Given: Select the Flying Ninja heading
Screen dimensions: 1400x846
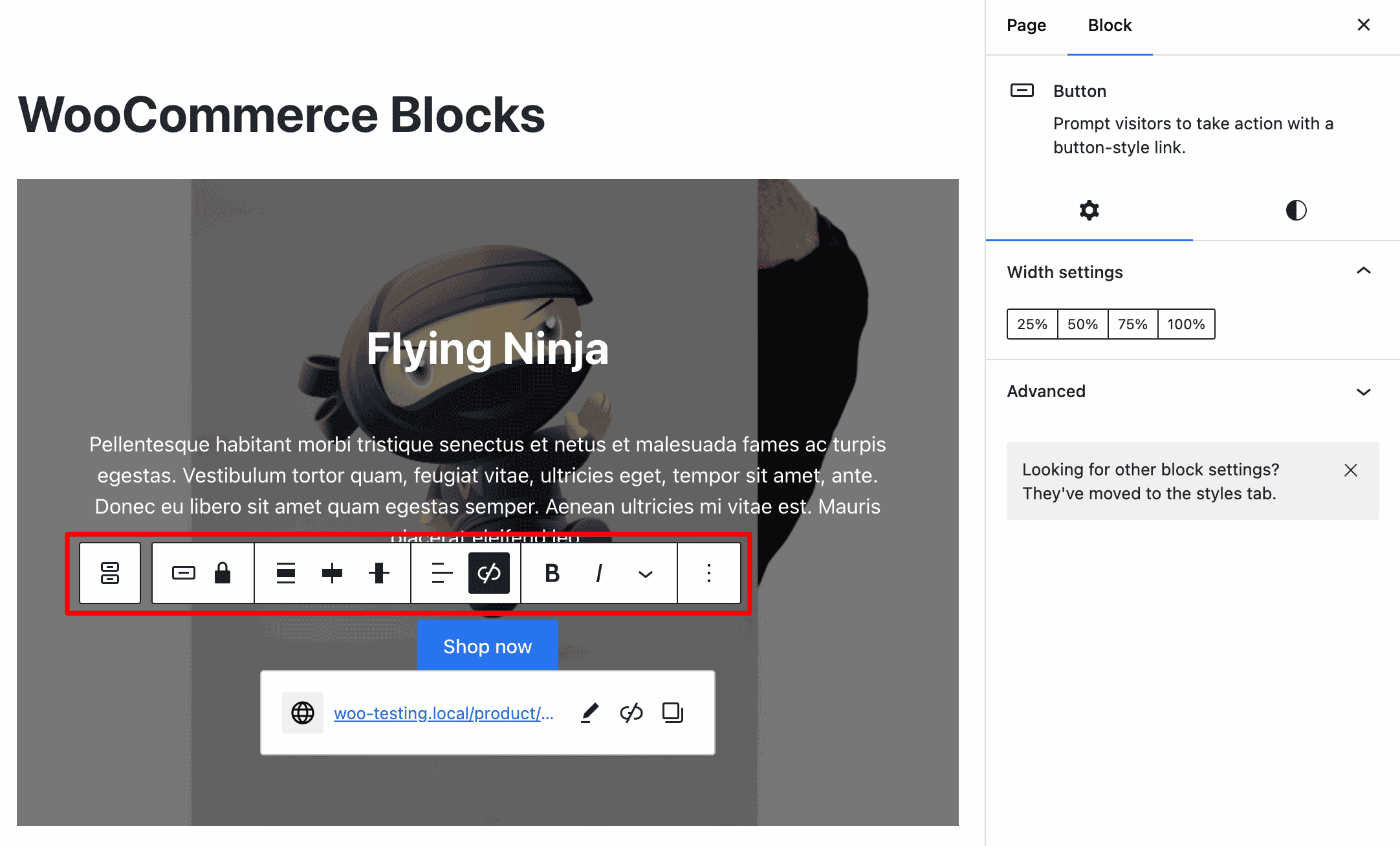Looking at the screenshot, I should (488, 349).
